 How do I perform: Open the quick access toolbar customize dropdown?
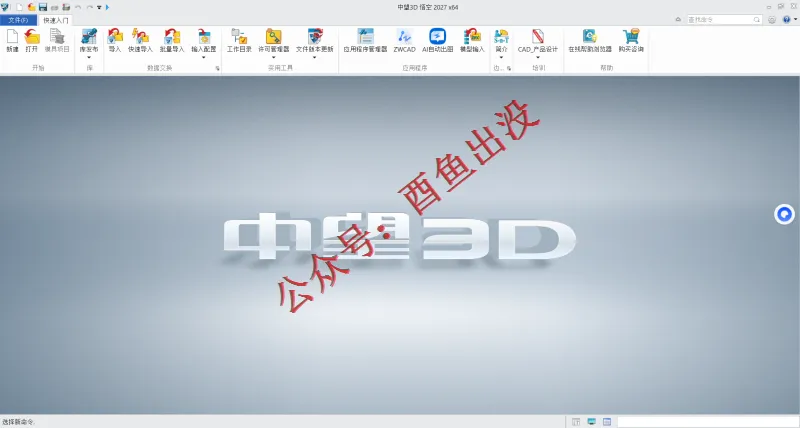tap(99, 8)
